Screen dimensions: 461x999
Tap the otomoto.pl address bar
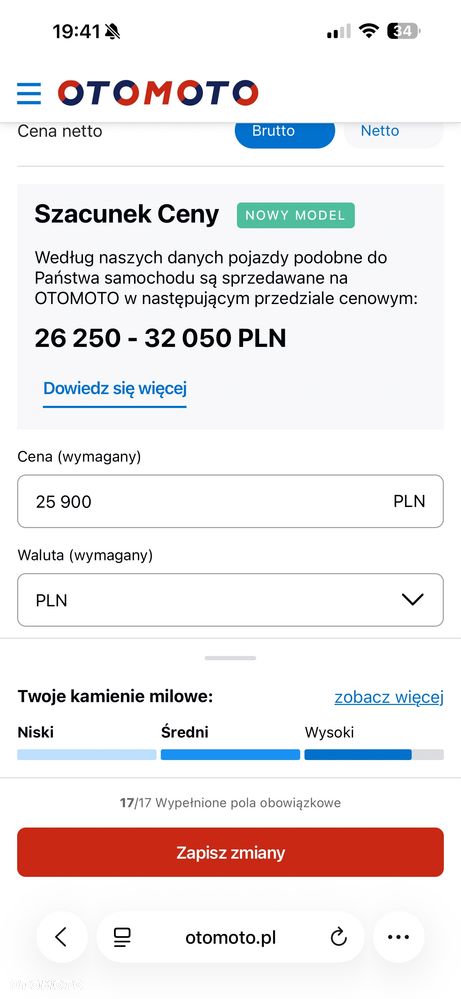pos(230,937)
